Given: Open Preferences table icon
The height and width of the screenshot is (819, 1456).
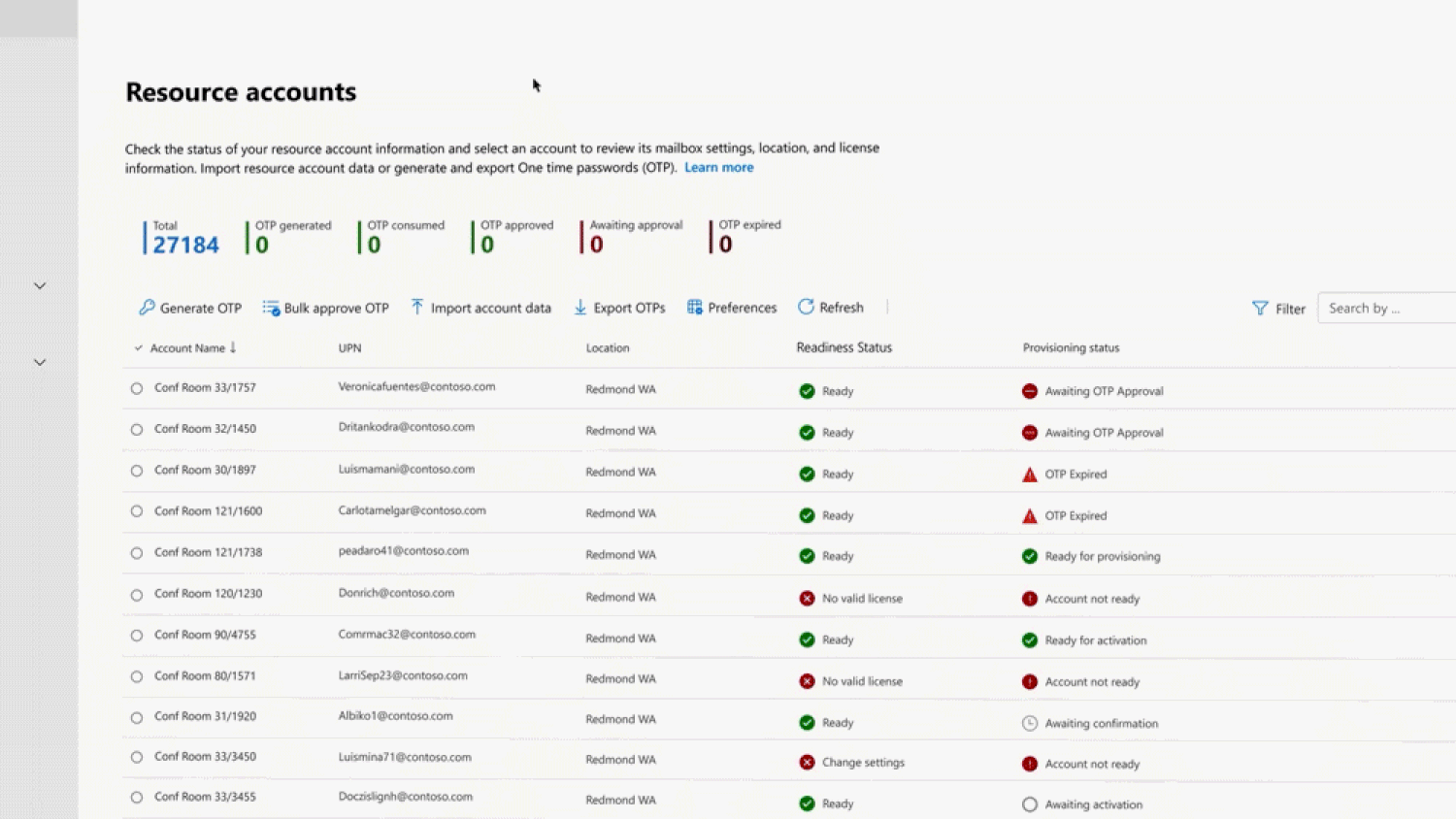Looking at the screenshot, I should (695, 308).
